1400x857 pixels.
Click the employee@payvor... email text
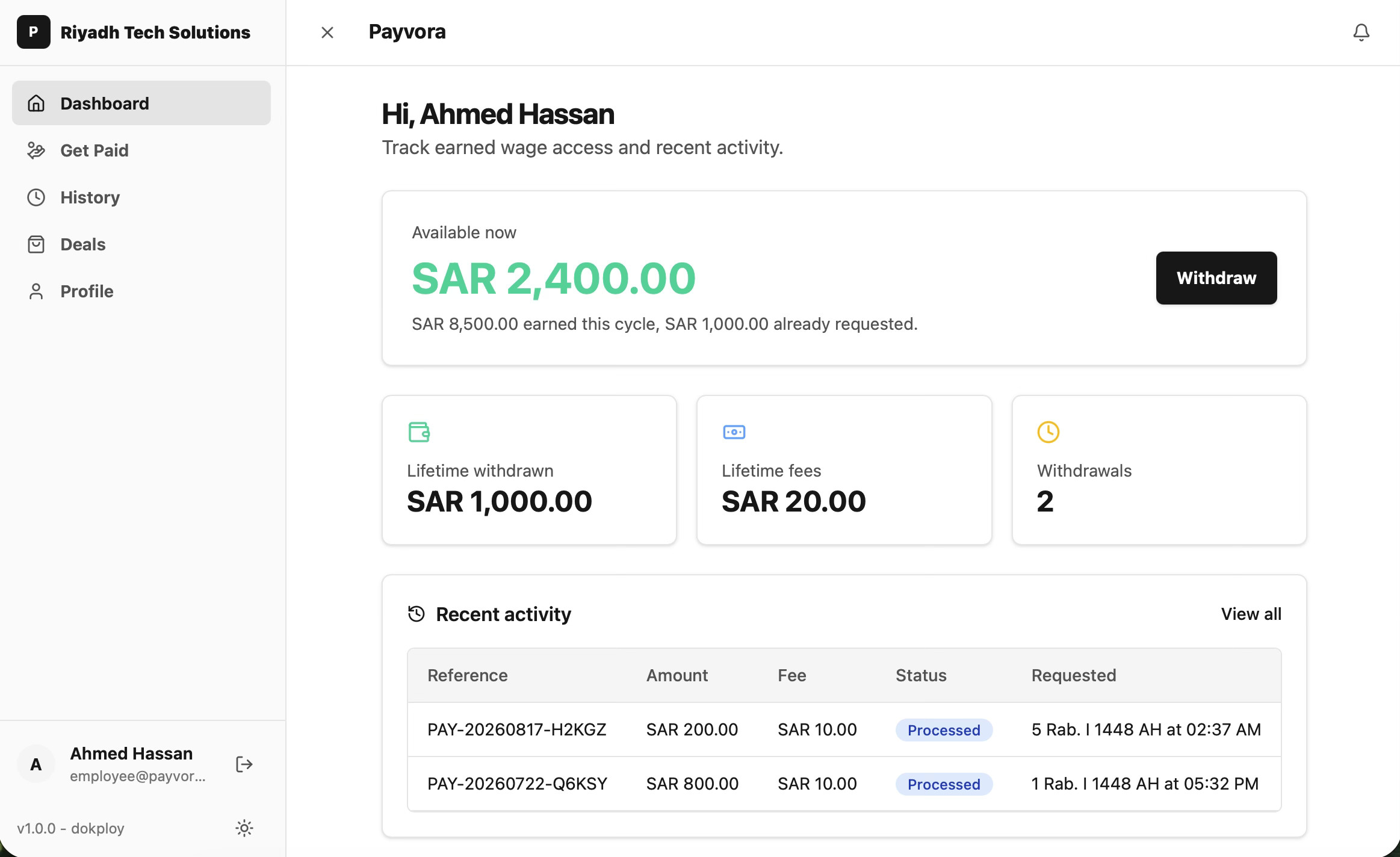point(137,776)
